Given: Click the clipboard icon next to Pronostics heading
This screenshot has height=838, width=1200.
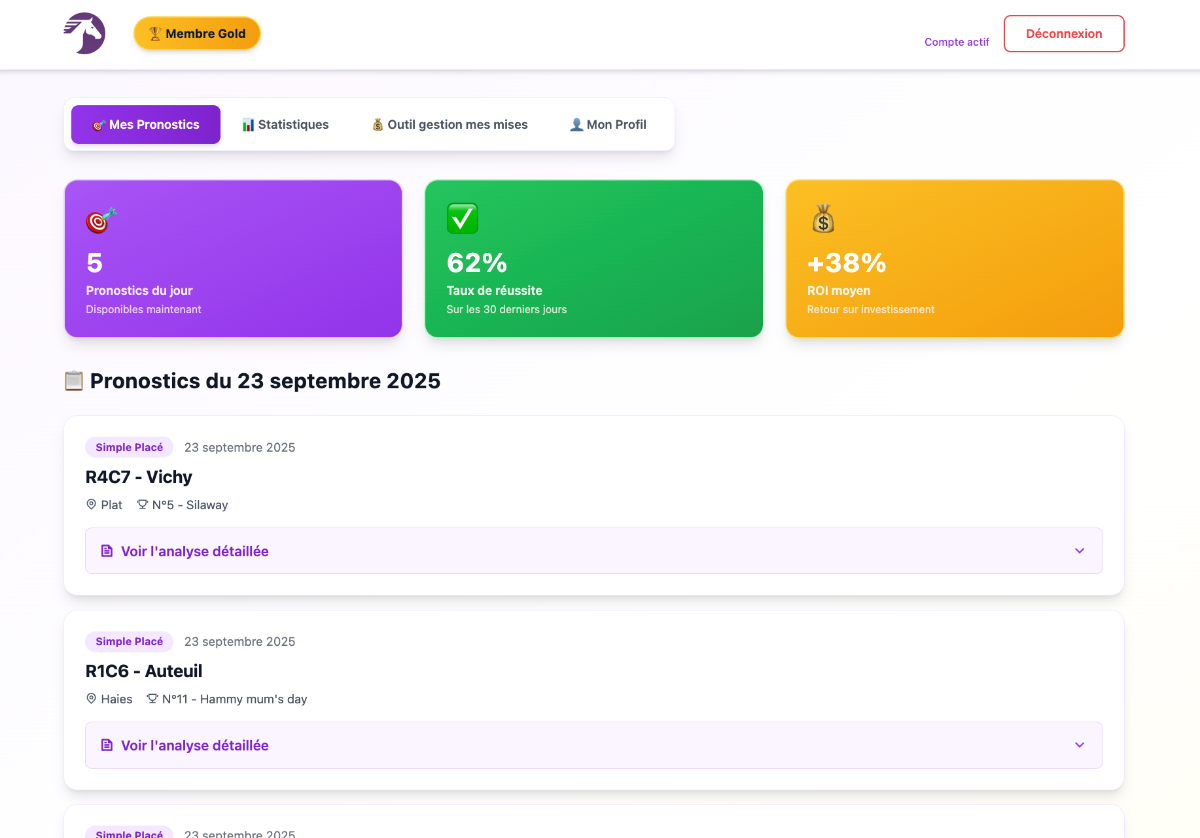Looking at the screenshot, I should (x=73, y=380).
